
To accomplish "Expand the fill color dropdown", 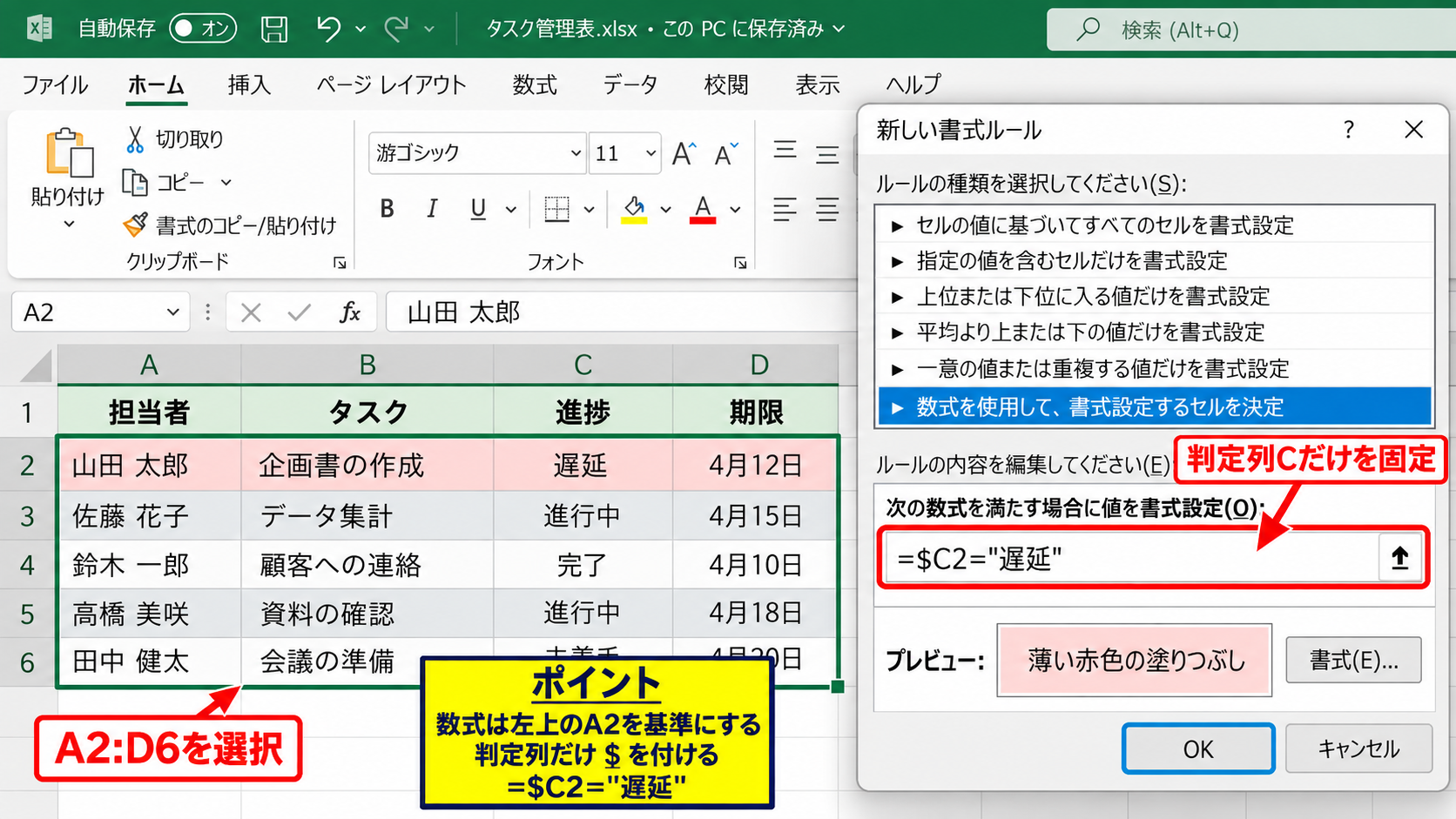I will [x=666, y=210].
